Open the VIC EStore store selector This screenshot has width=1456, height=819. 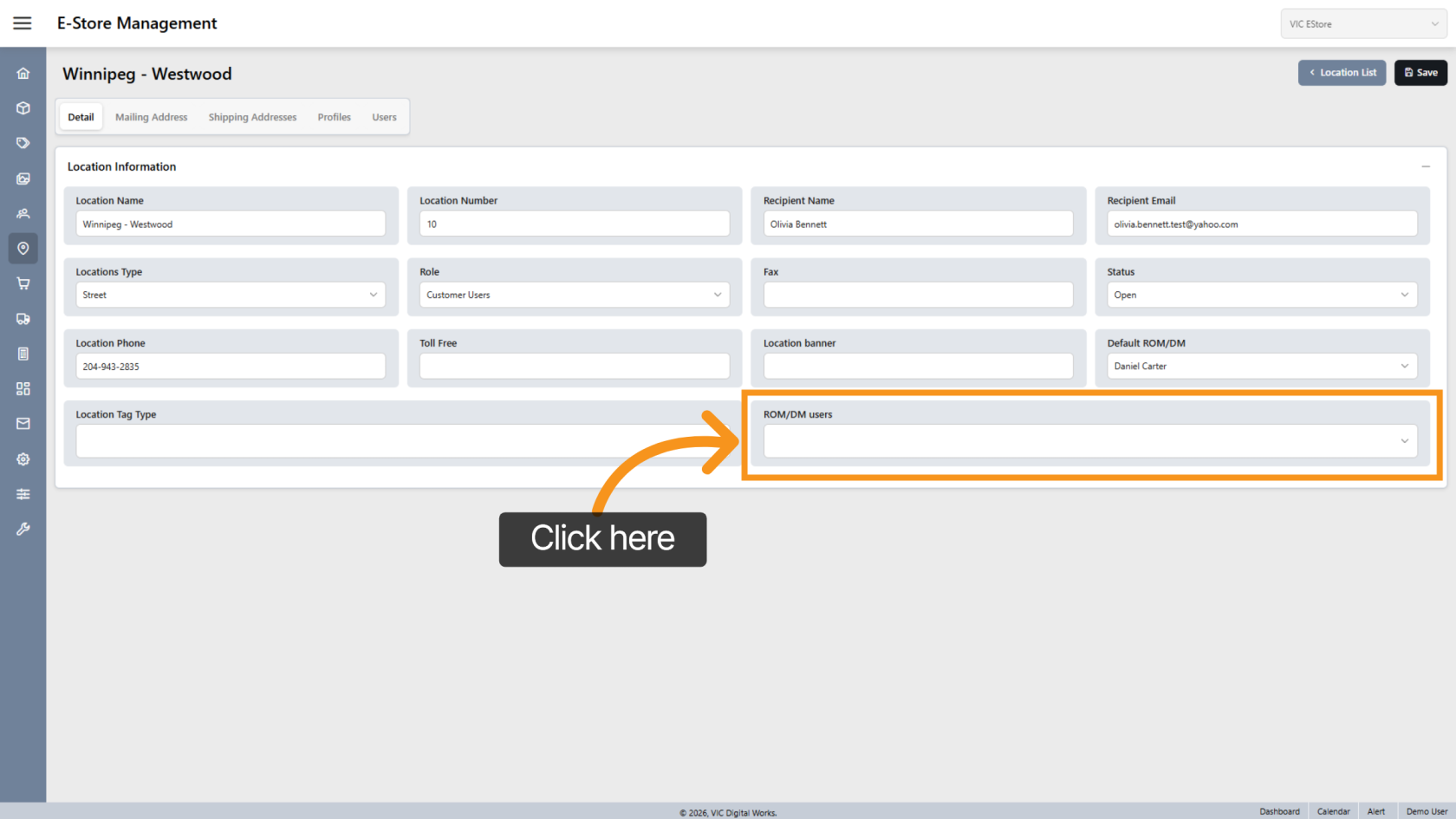[x=1362, y=24]
